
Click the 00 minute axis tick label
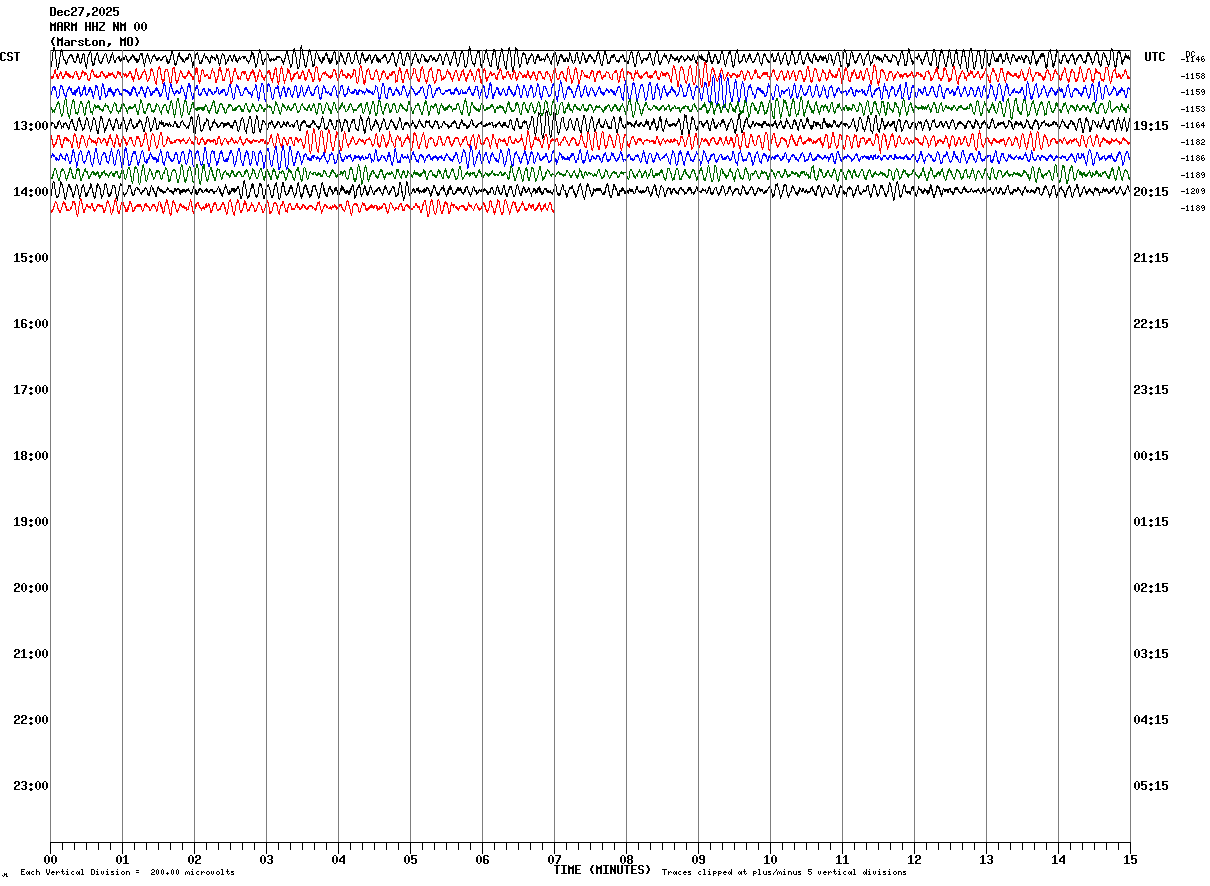[50, 860]
